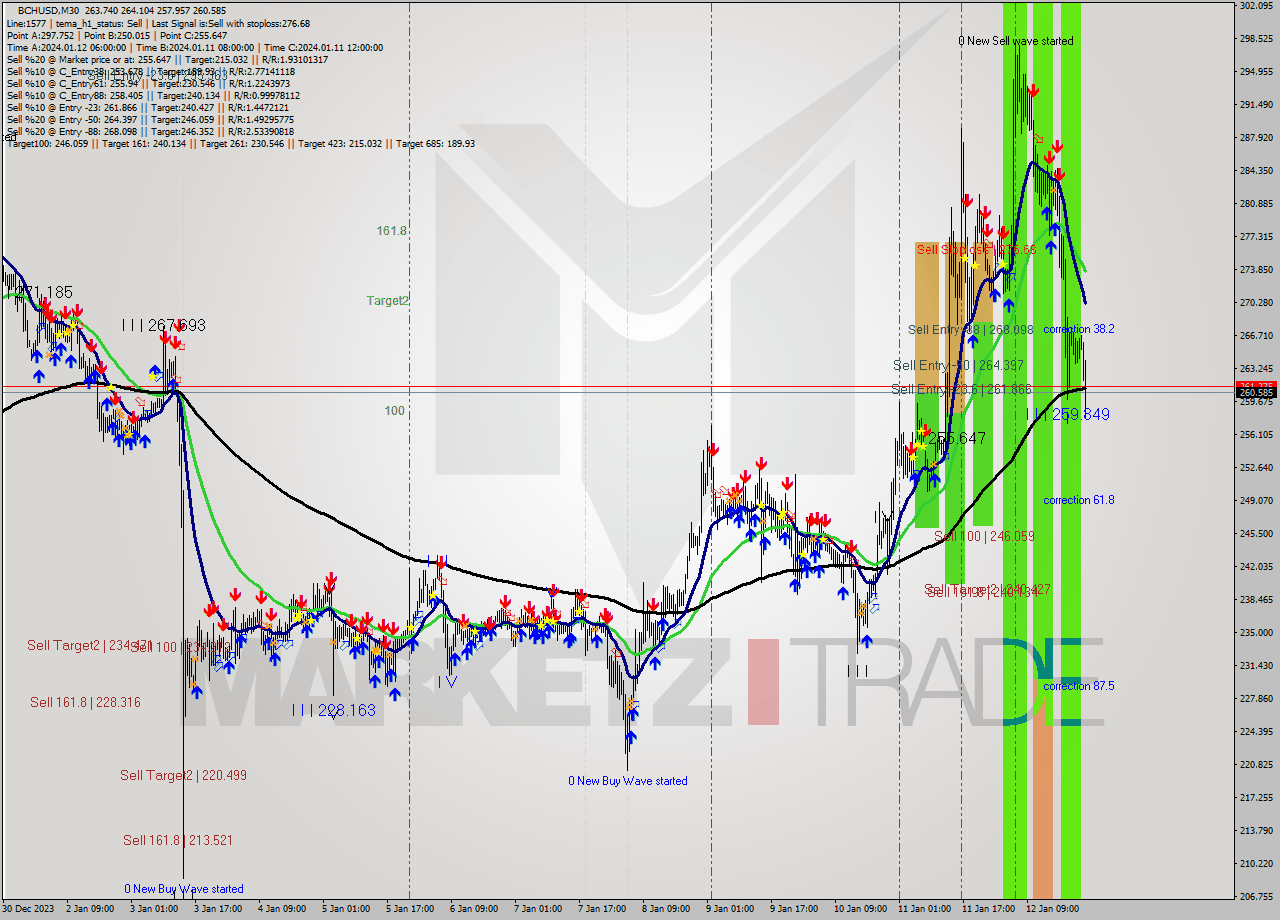Click the 'Sell 161.8 | 213.521' label
The width and height of the screenshot is (1280, 920).
click(x=178, y=840)
